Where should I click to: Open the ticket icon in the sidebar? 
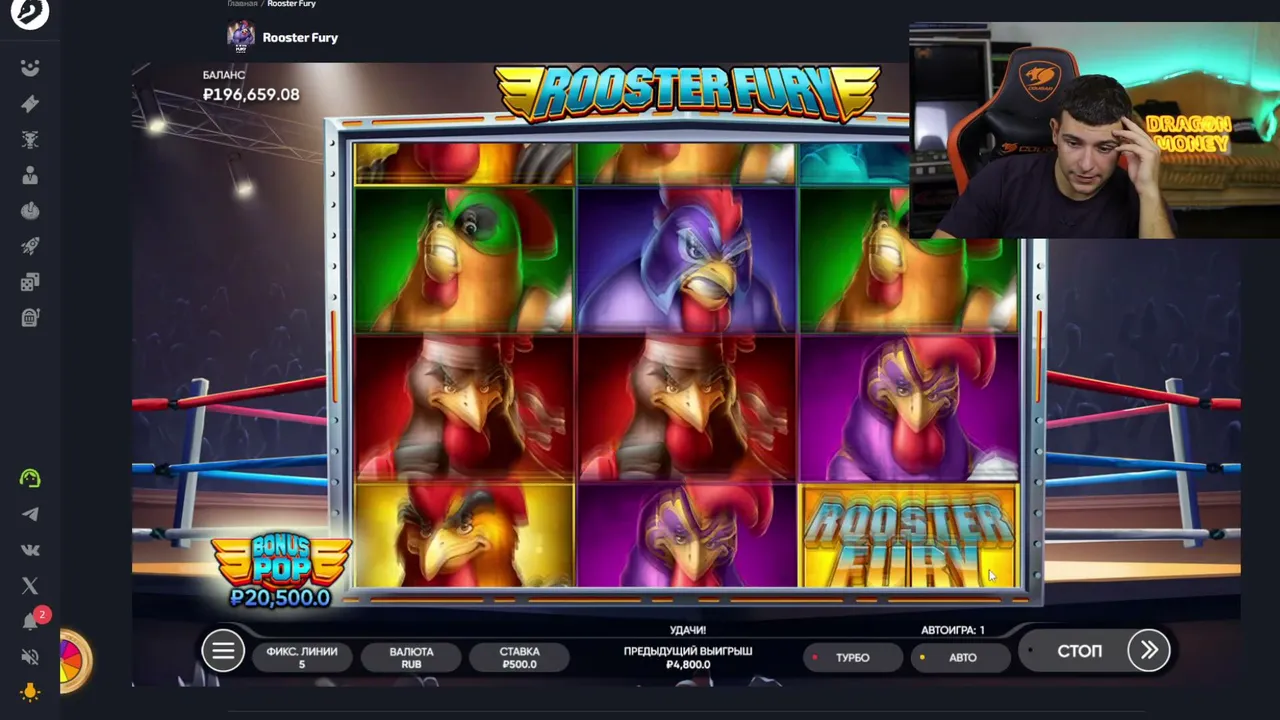point(30,104)
